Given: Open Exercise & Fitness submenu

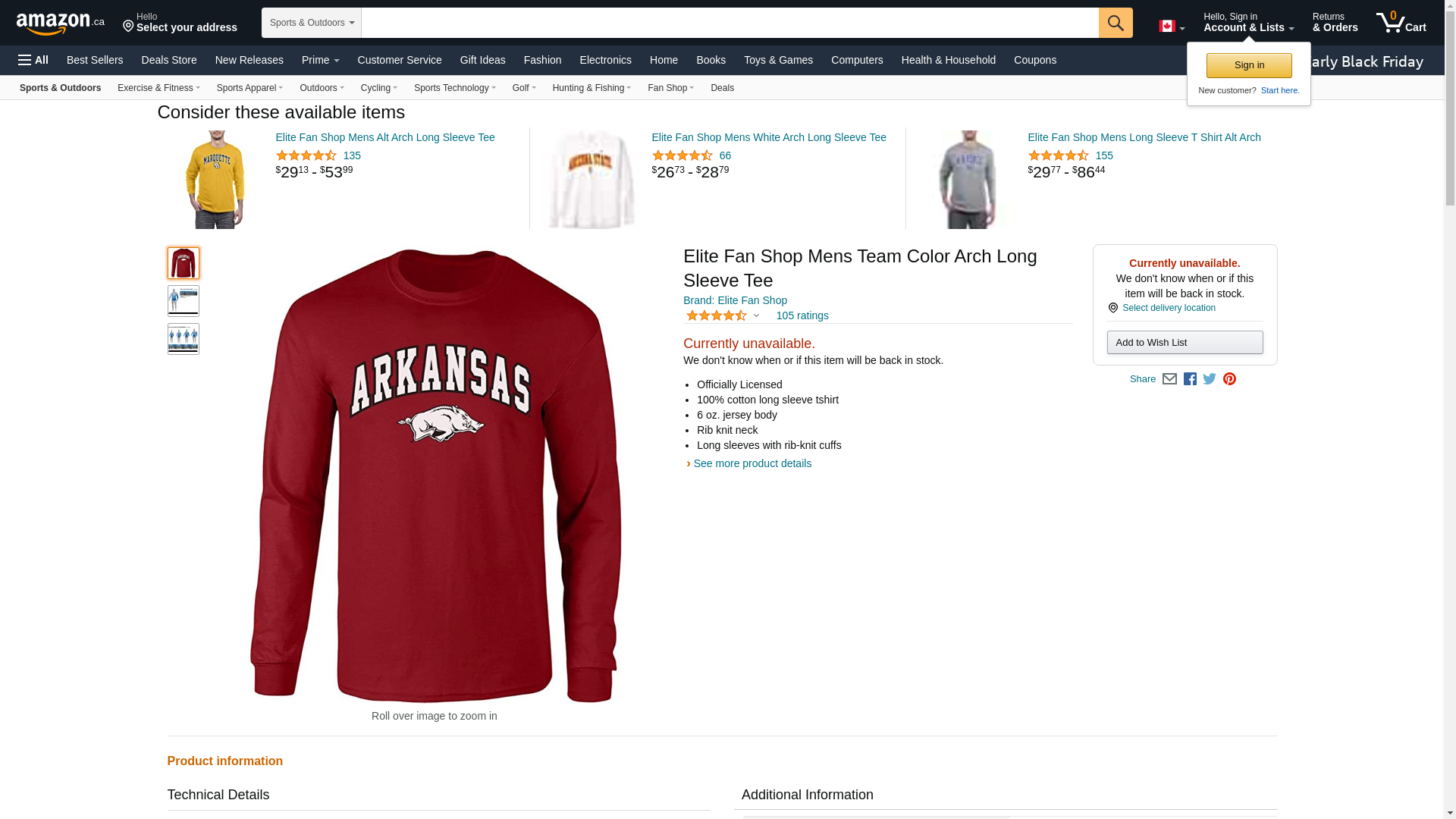Looking at the screenshot, I should point(158,88).
